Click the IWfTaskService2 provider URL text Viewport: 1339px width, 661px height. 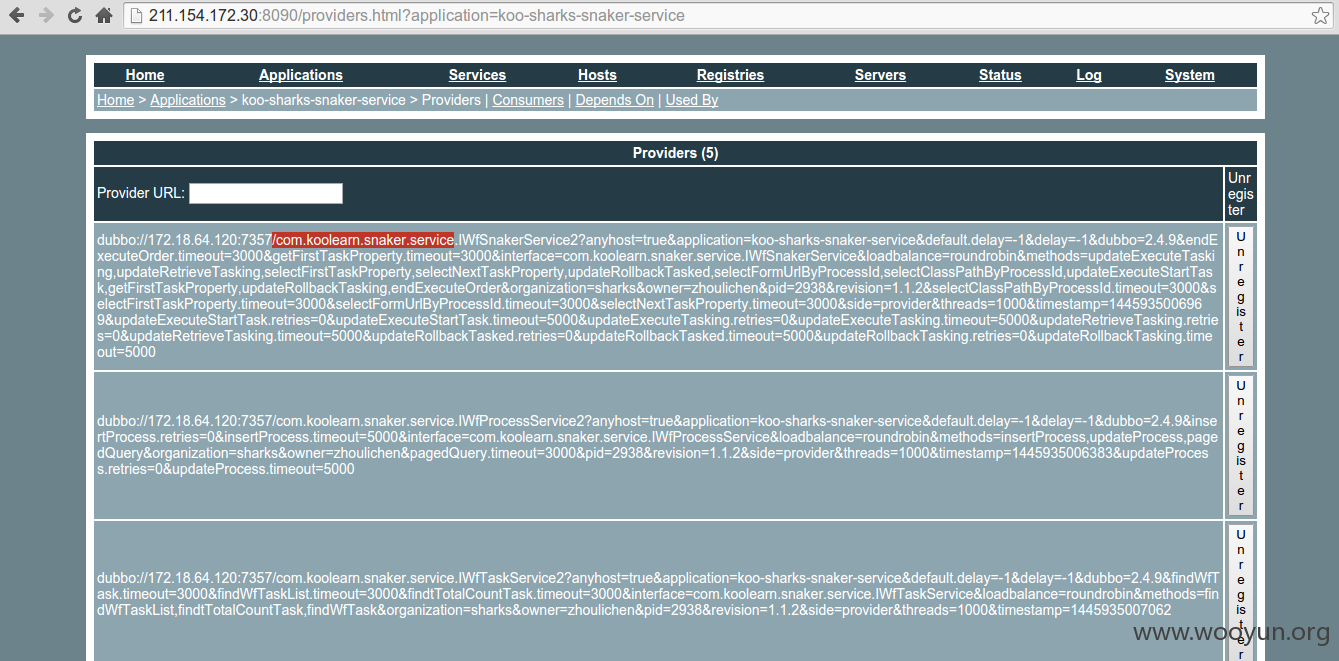click(x=658, y=594)
